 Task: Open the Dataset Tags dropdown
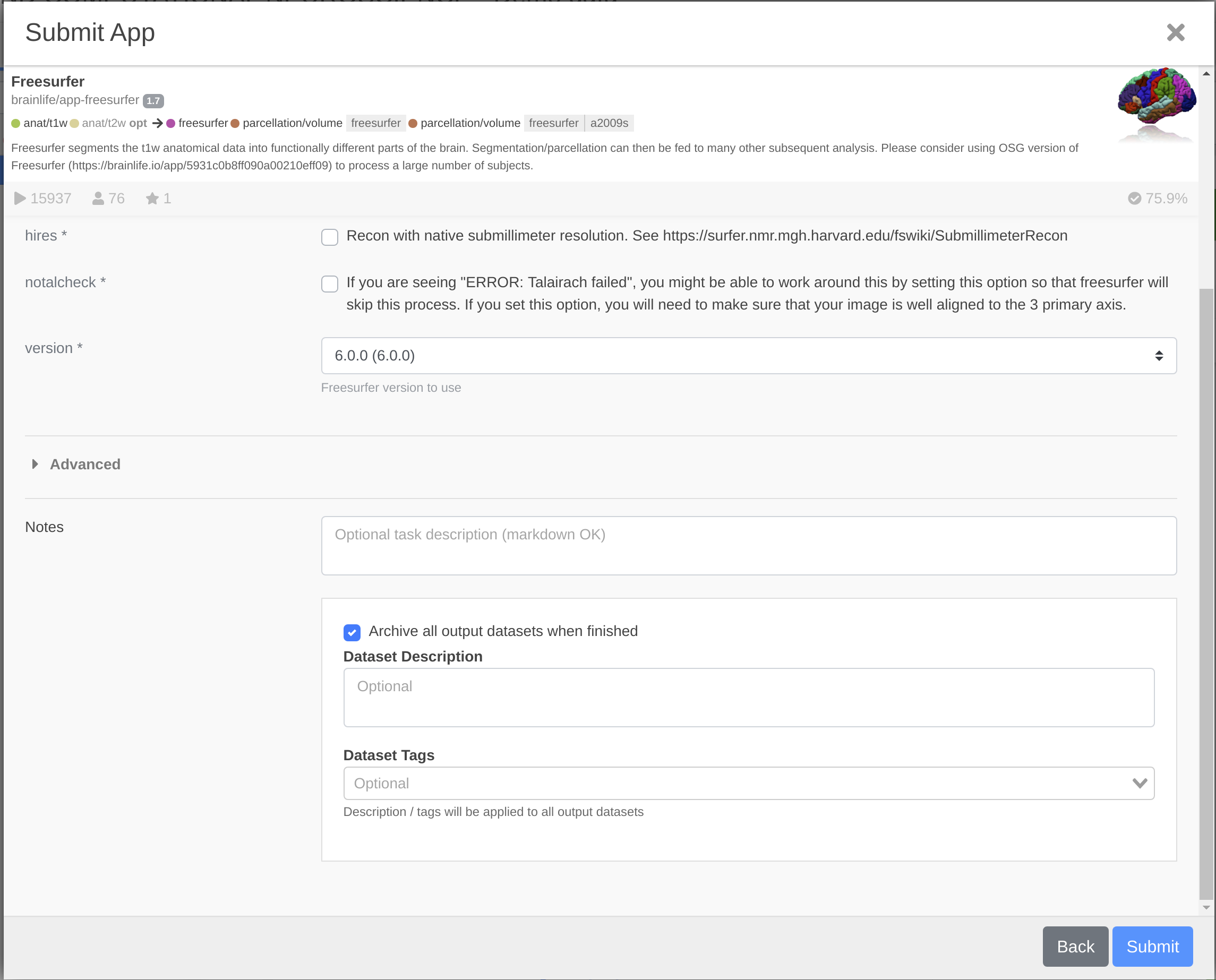coord(749,783)
